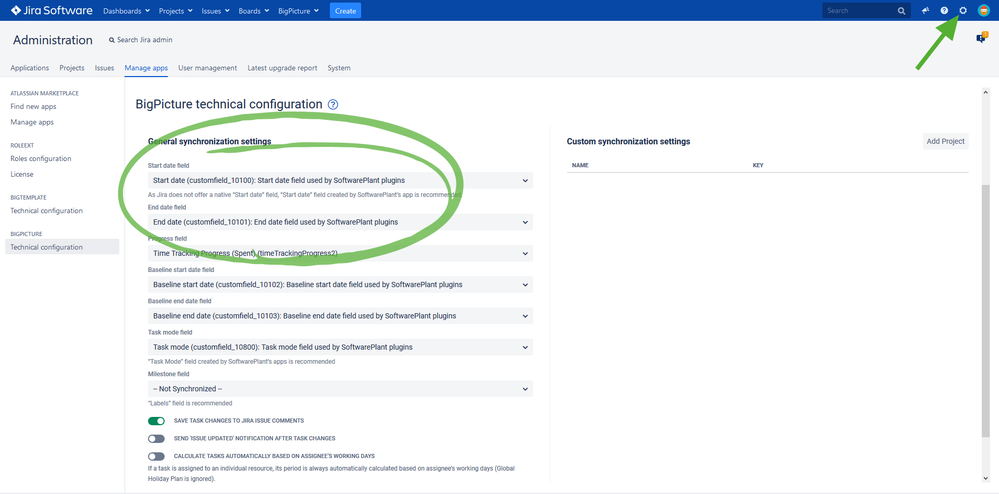Image resolution: width=999 pixels, height=494 pixels.
Task: Click the KEY column header
Action: [x=758, y=165]
